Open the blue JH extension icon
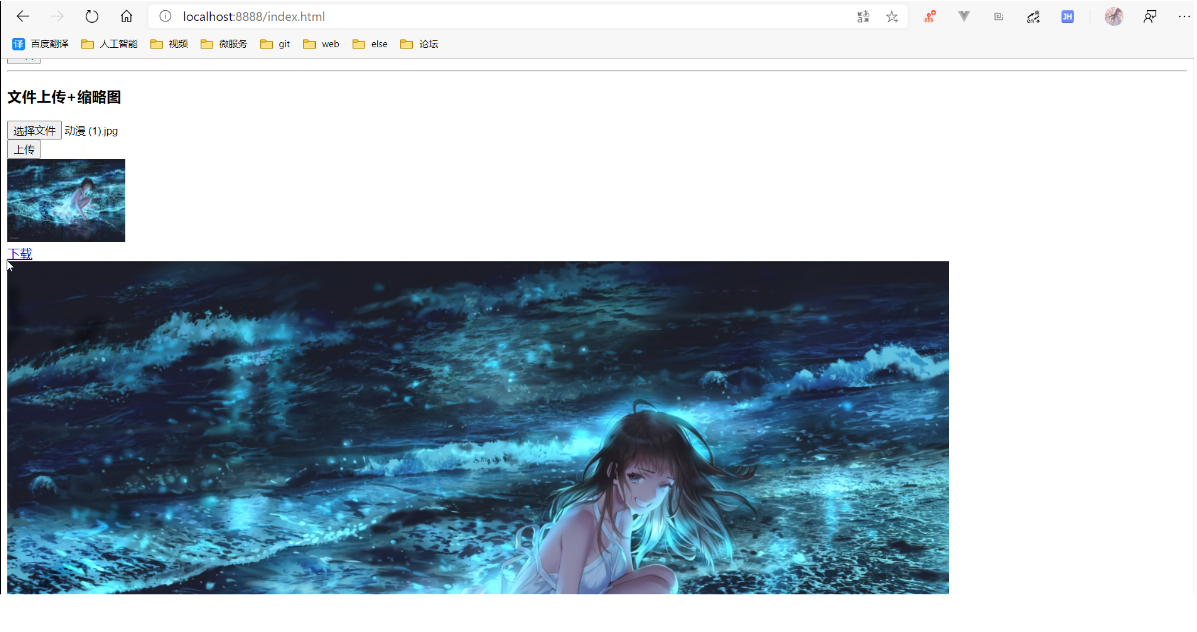1197x632 pixels. pos(1067,16)
